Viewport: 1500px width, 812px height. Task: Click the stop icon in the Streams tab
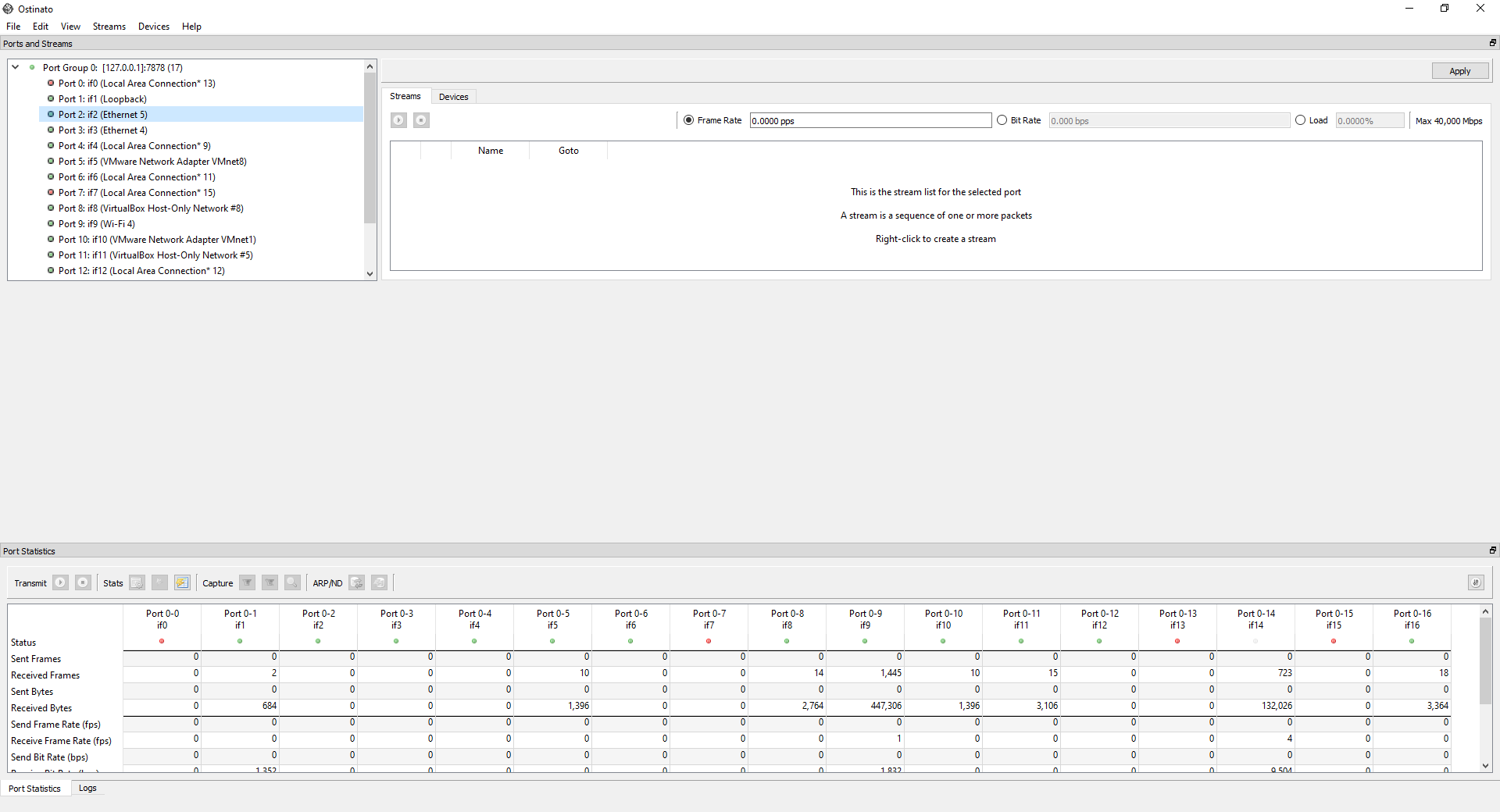coord(421,120)
